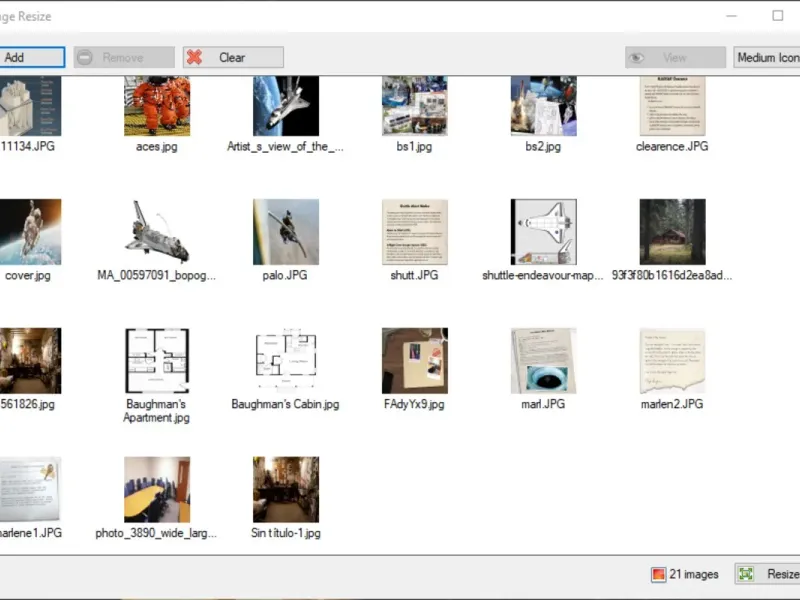Select the marlene1.JPG thumbnail
The image size is (800, 600).
[x=31, y=490]
